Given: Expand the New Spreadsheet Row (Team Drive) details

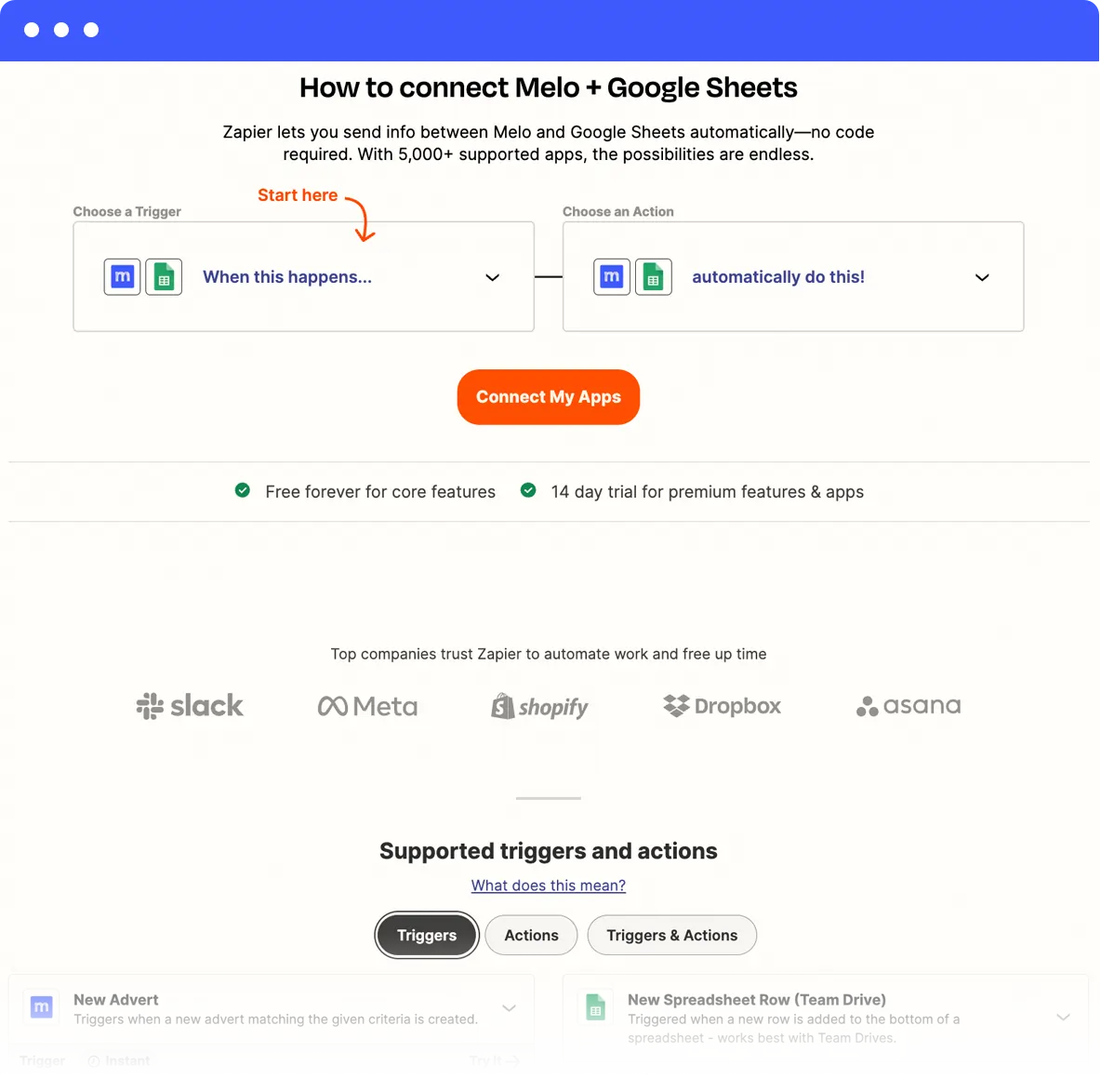Looking at the screenshot, I should tap(1063, 1017).
